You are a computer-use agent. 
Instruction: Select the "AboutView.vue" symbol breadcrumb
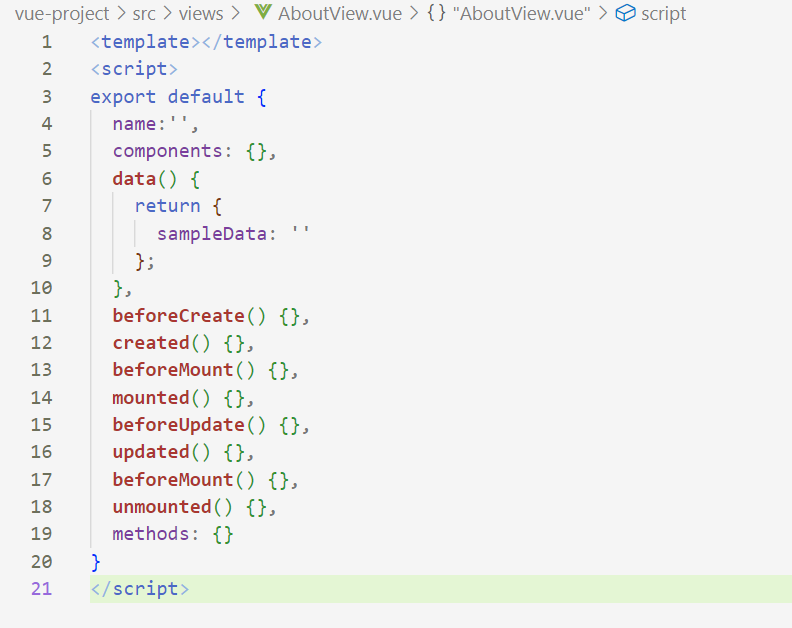tap(521, 14)
